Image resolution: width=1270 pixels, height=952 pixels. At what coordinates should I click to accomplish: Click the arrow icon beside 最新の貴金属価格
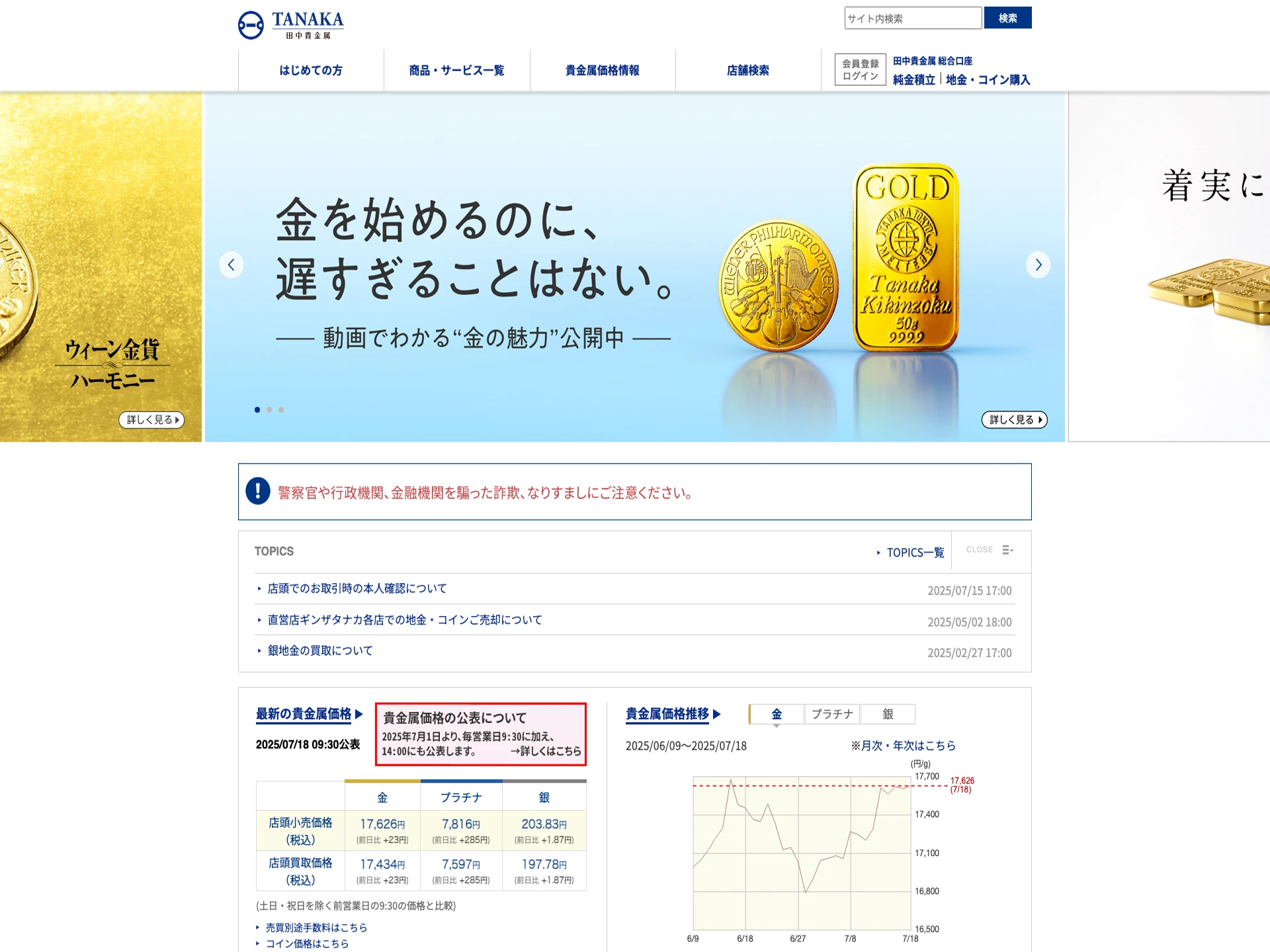[359, 714]
